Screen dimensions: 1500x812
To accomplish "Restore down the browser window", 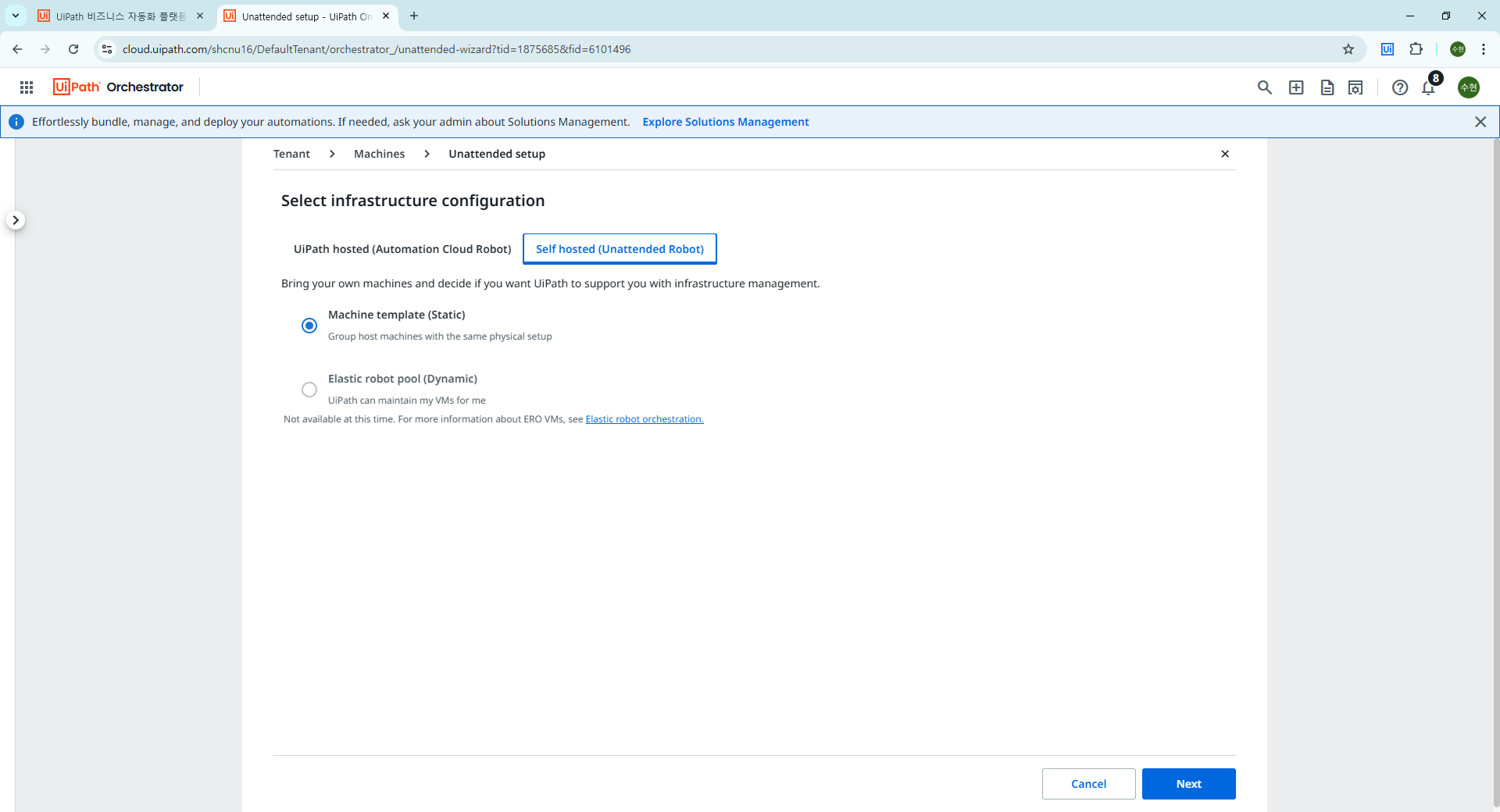I will click(x=1446, y=16).
